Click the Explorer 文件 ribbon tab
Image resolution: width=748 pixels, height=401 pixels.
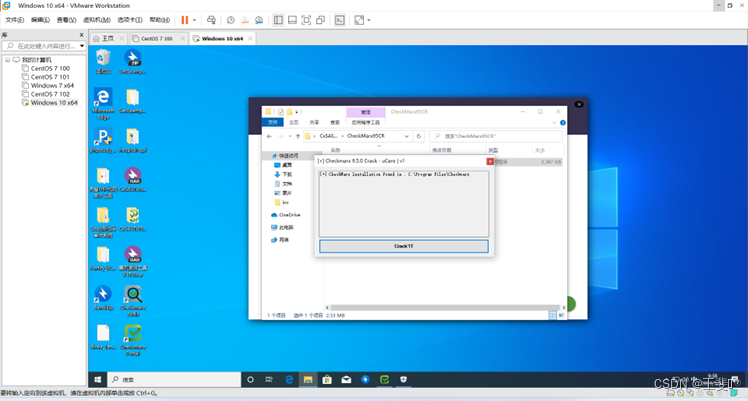(x=272, y=123)
